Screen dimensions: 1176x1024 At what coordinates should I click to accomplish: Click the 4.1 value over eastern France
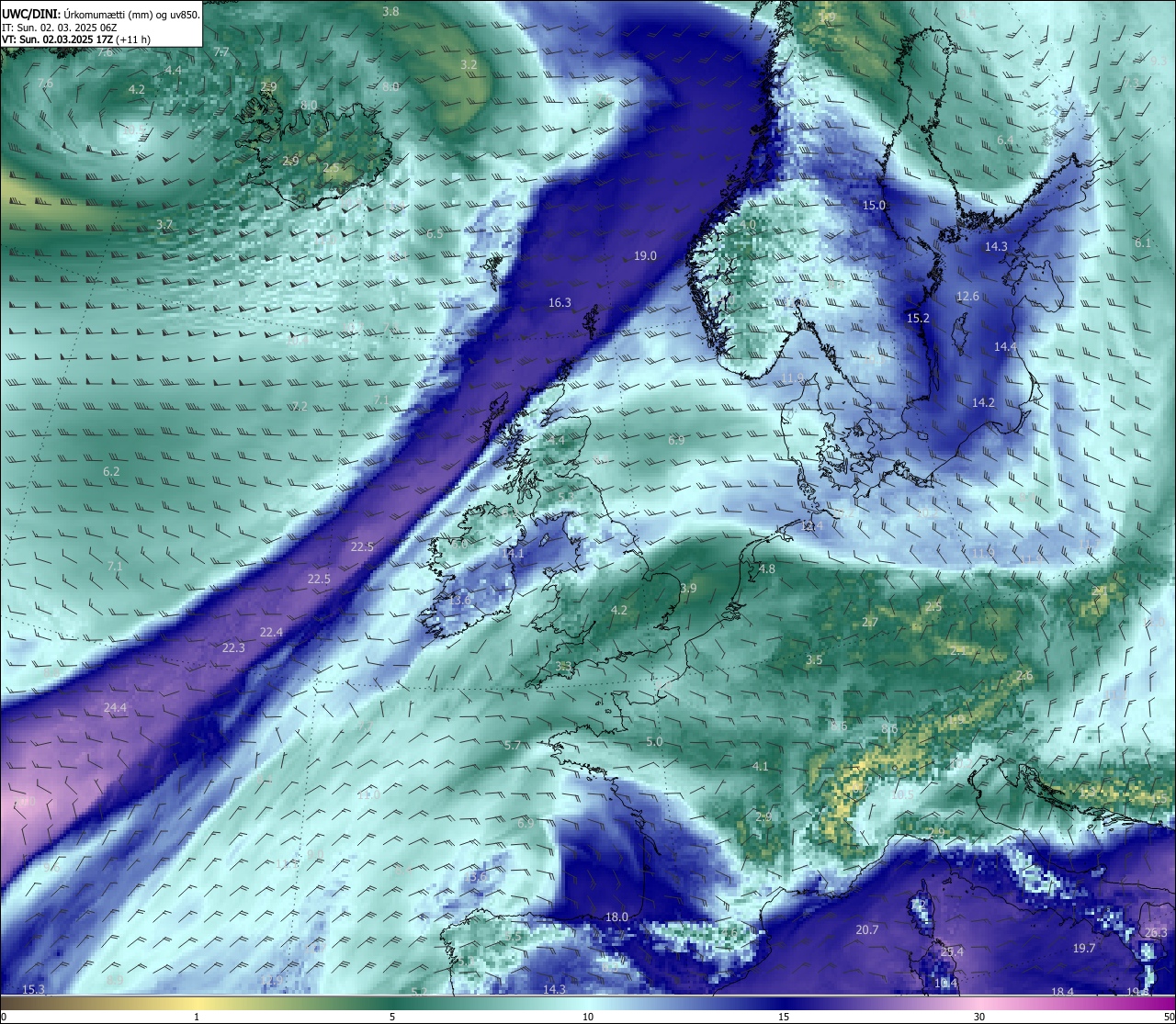click(760, 767)
